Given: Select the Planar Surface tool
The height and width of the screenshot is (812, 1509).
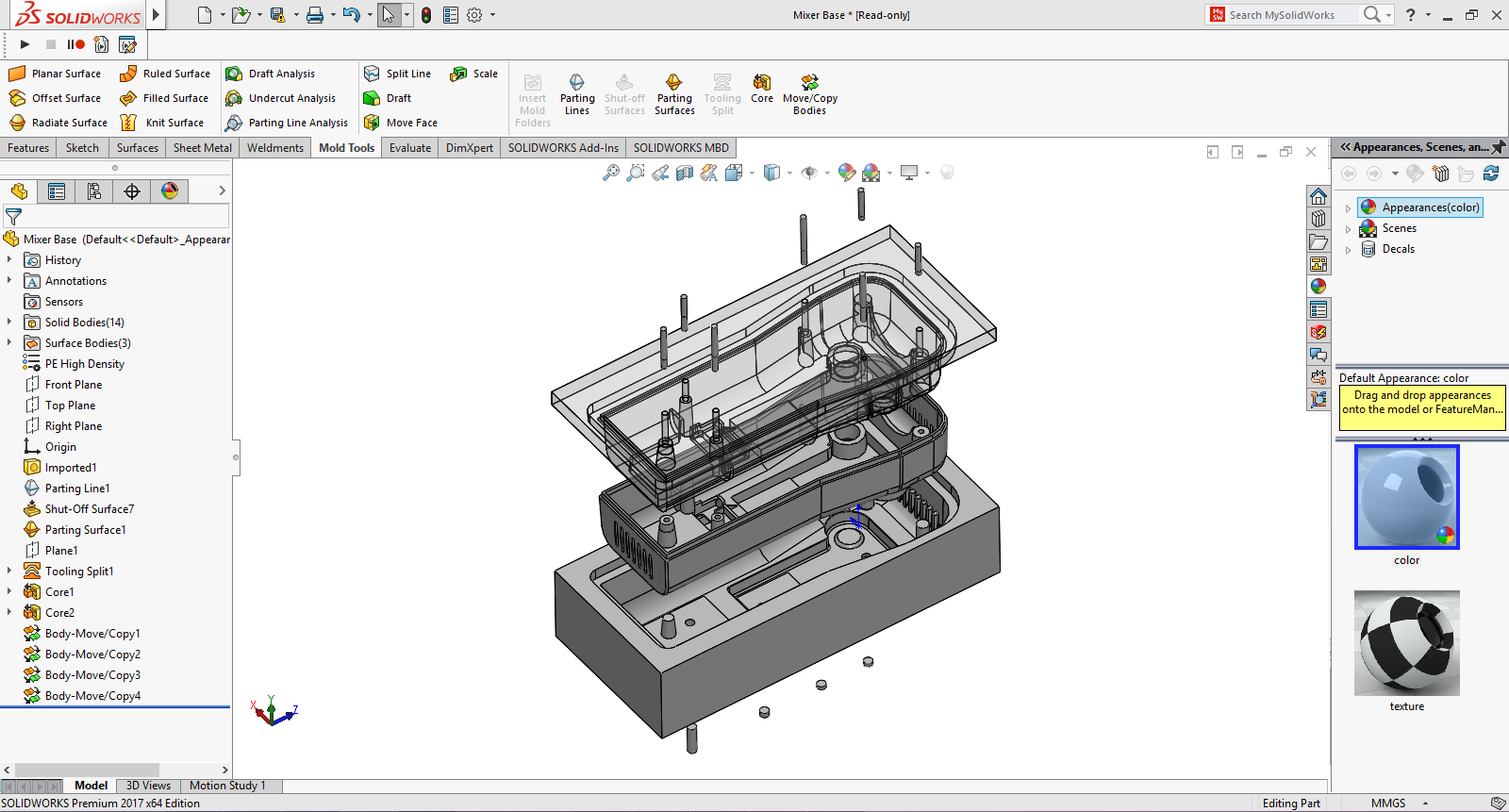Looking at the screenshot, I should [55, 74].
